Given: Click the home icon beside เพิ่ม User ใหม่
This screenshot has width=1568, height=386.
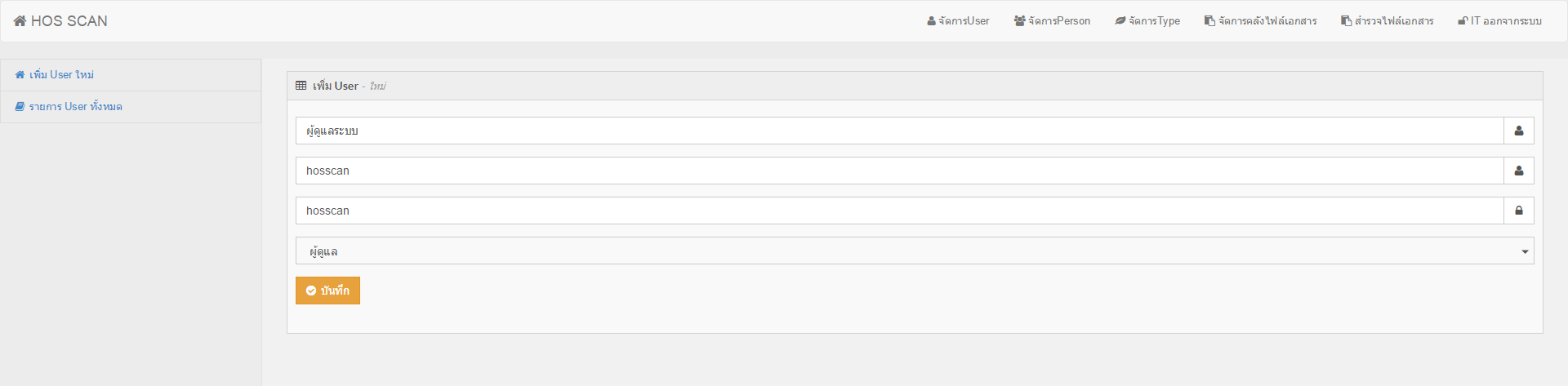Looking at the screenshot, I should pos(20,74).
